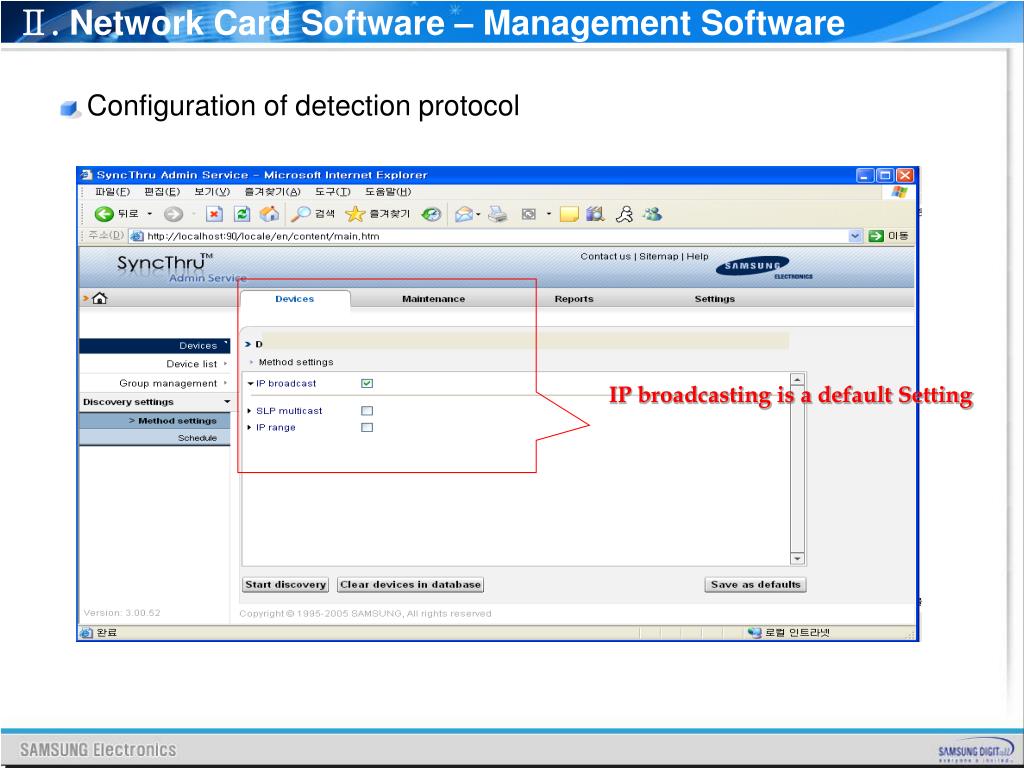1024x768 pixels.
Task: Click the Mail envelope icon
Action: [x=463, y=214]
